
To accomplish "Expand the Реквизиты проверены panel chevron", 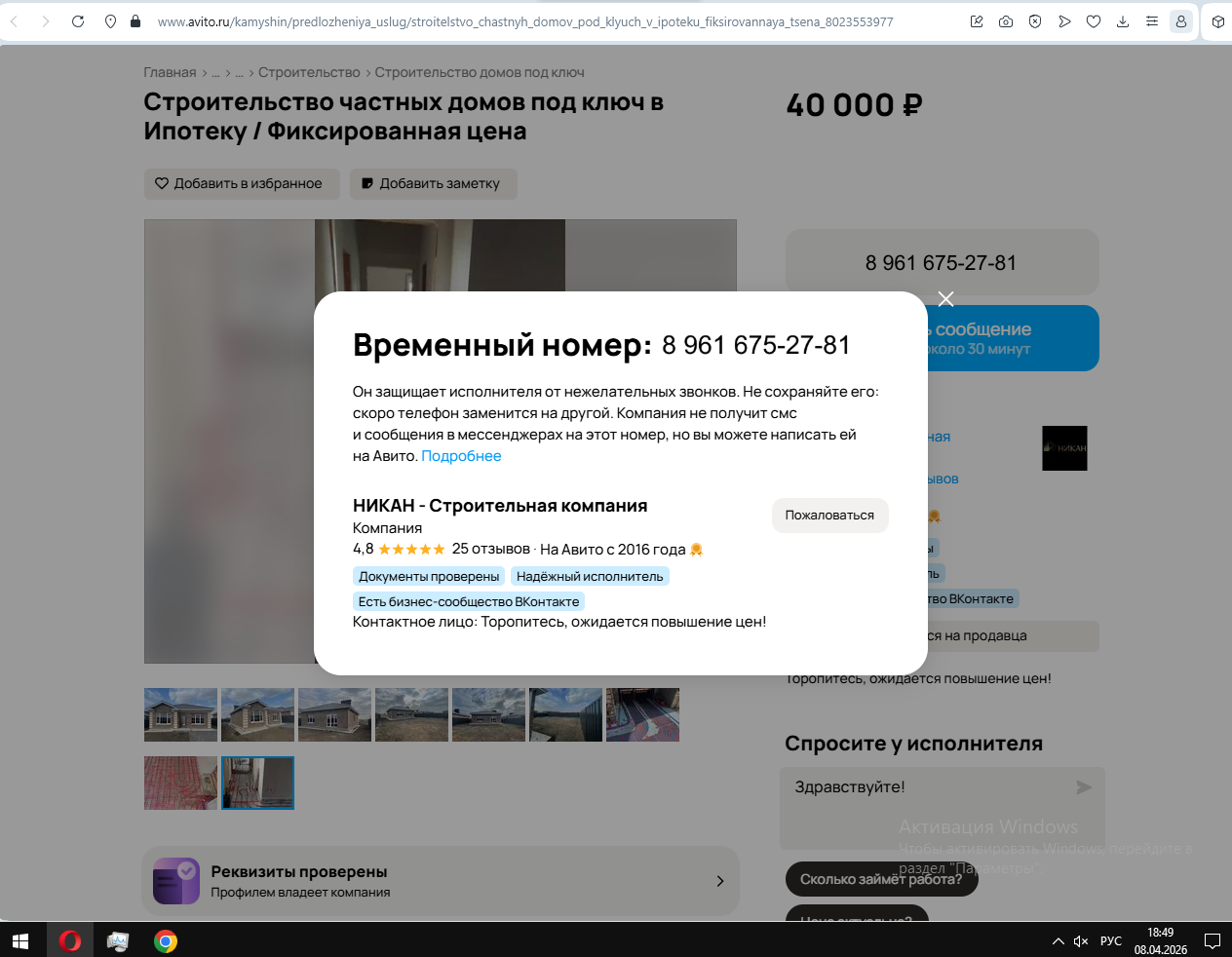I will point(720,881).
